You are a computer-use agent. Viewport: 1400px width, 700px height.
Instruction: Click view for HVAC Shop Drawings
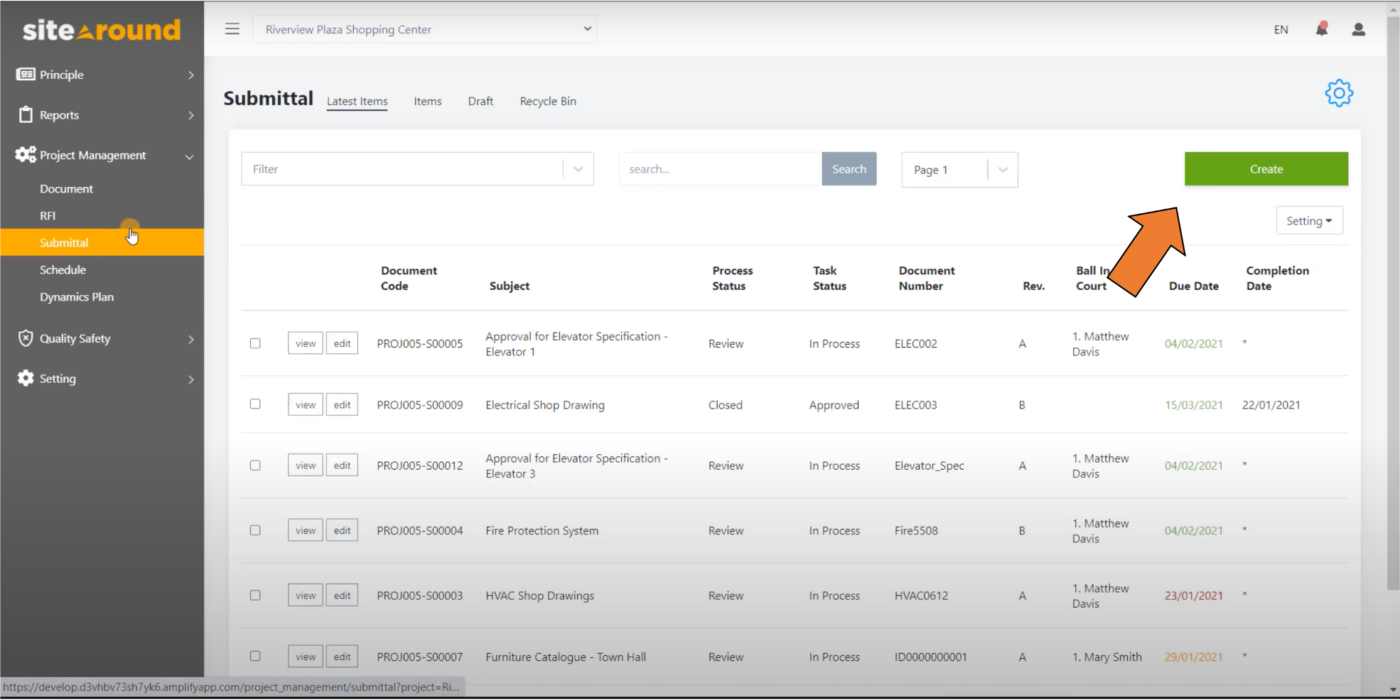(305, 595)
